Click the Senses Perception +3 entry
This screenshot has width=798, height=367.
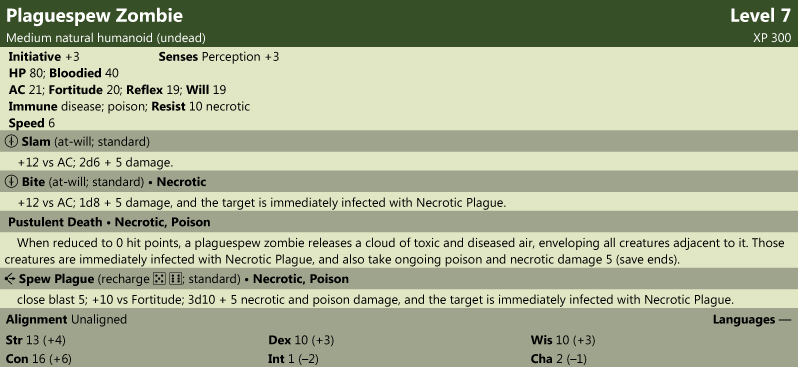tap(219, 57)
